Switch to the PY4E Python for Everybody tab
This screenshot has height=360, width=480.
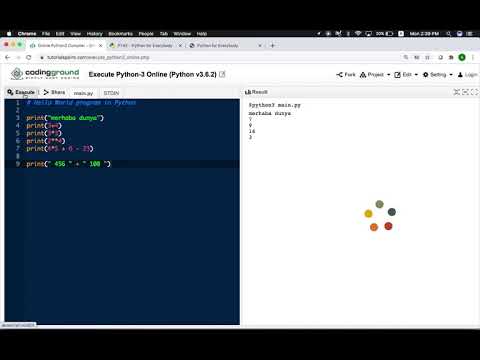[145, 45]
